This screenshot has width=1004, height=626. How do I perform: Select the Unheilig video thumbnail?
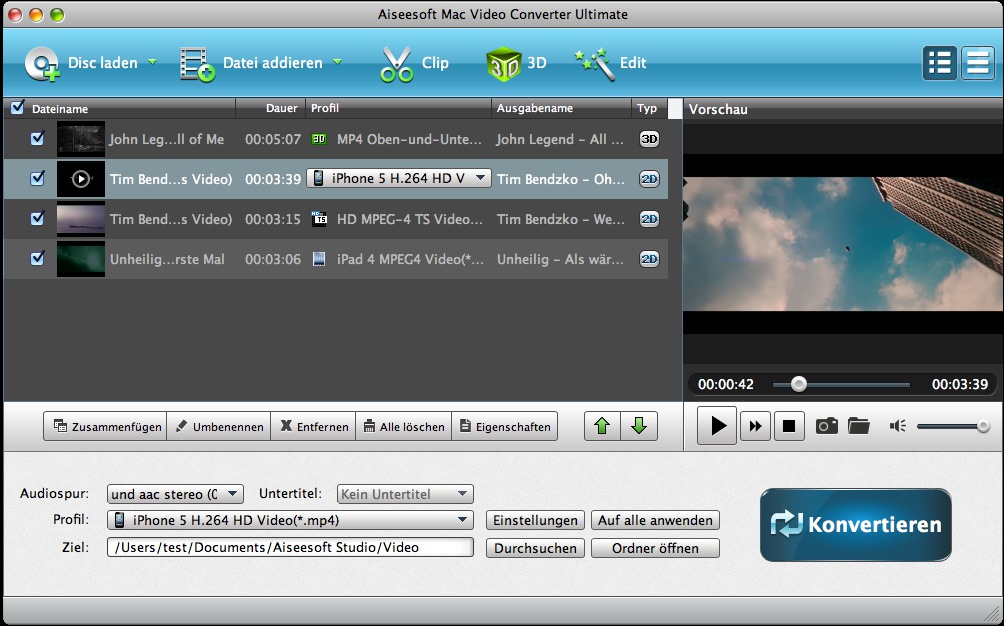click(81, 259)
